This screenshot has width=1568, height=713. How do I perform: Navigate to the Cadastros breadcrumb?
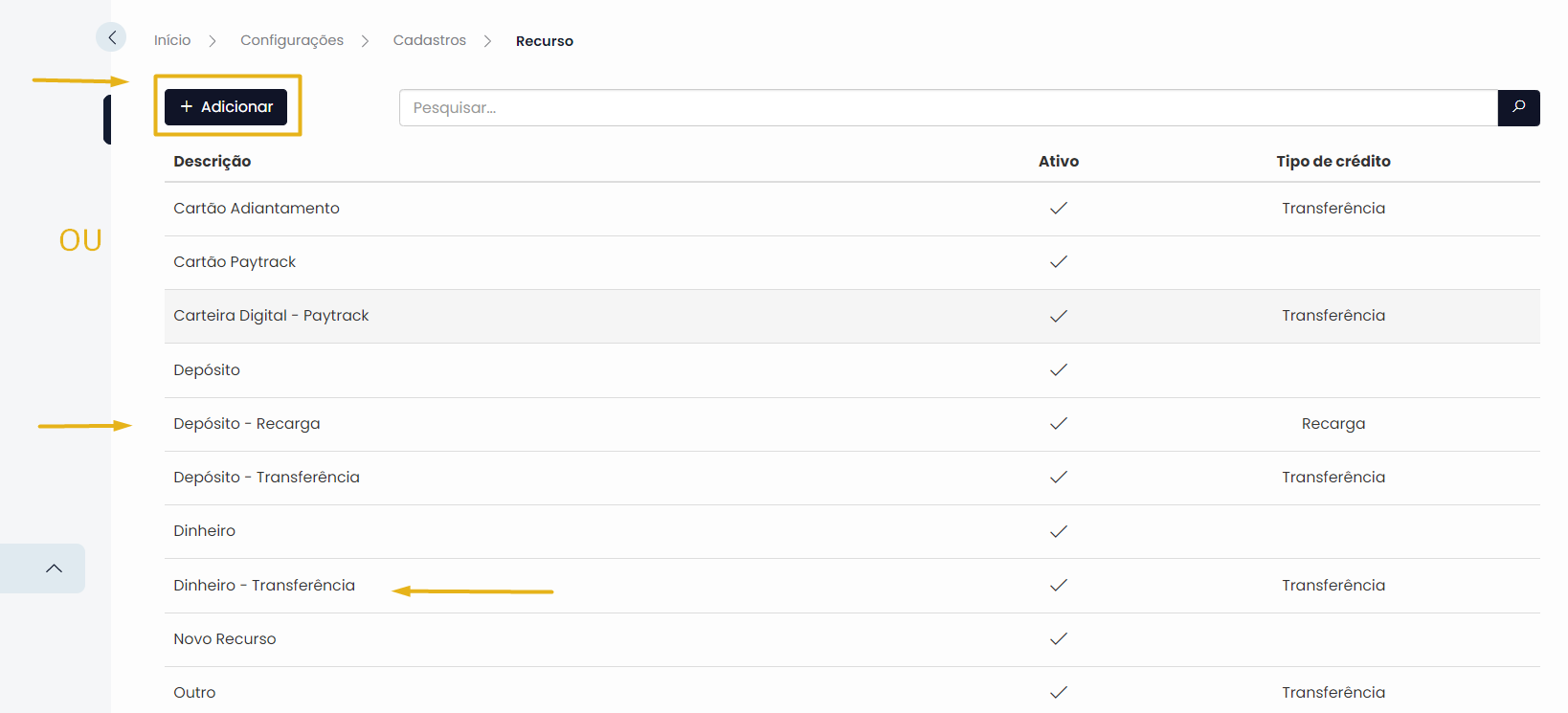[x=430, y=40]
